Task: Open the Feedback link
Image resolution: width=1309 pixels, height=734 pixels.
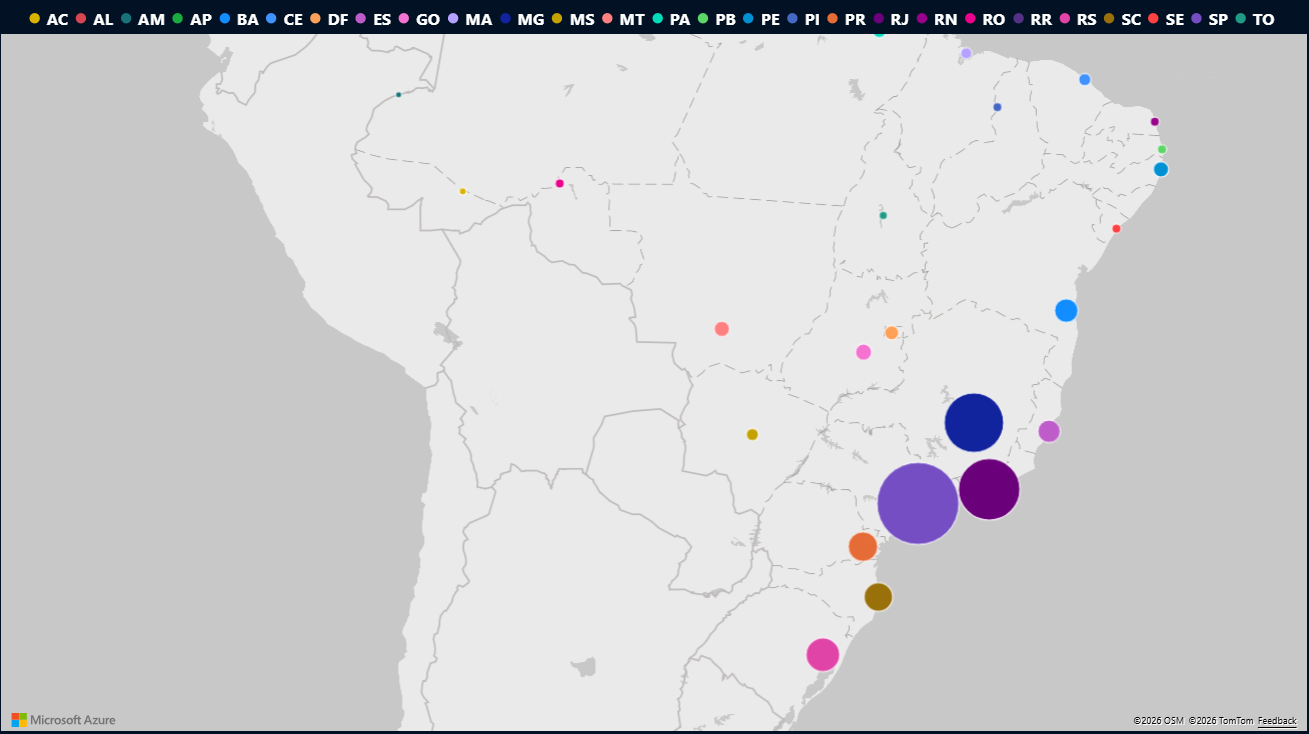Action: tap(1277, 720)
